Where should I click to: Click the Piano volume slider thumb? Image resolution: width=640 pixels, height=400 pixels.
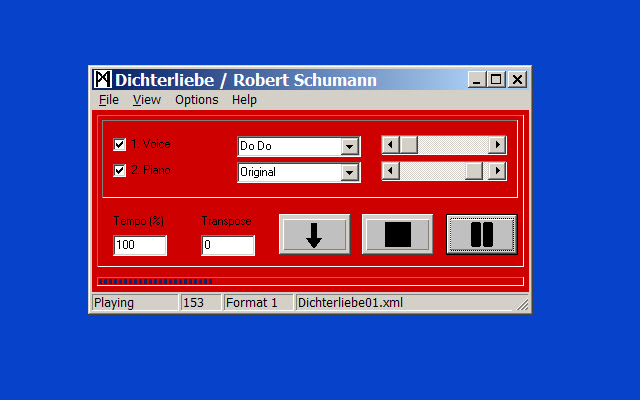click(474, 171)
